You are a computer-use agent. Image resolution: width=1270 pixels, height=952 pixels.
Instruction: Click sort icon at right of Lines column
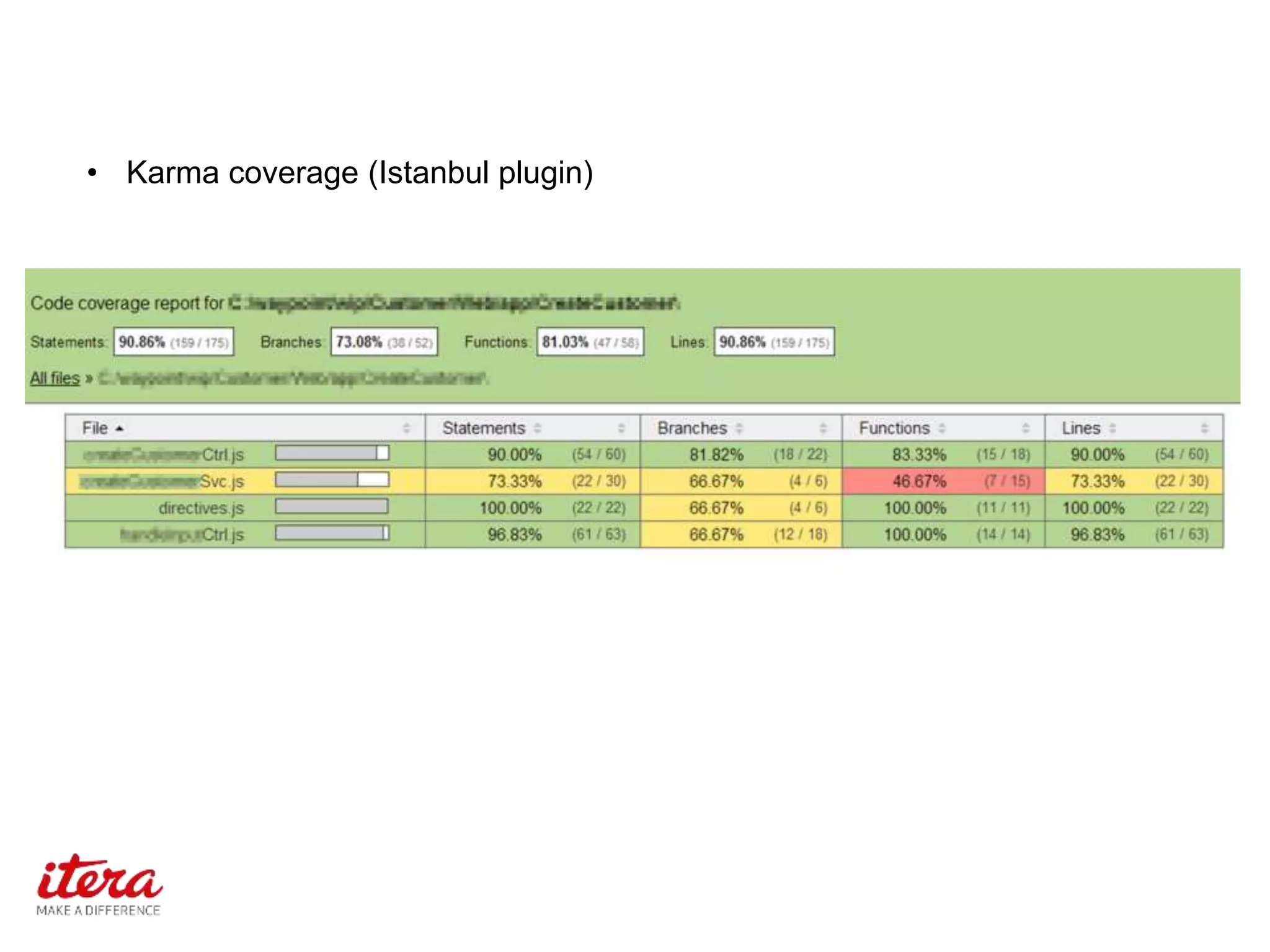pyautogui.click(x=1204, y=428)
